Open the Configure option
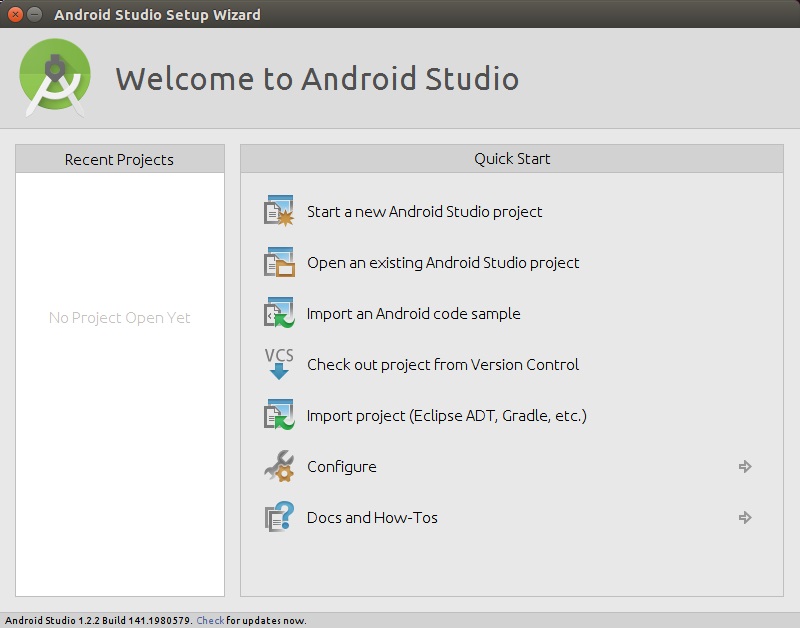 342,466
